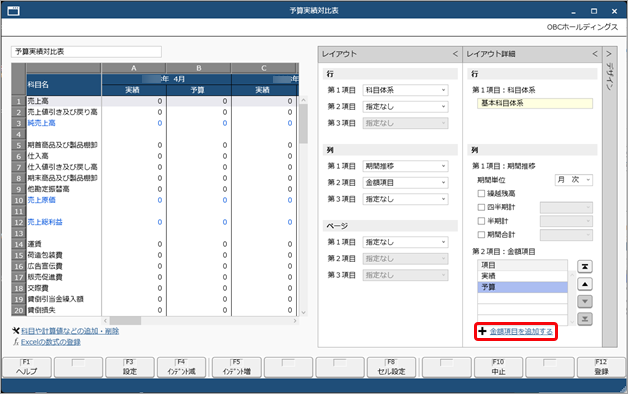The image size is (628, 394).
Task: Click the 項目 list header
Action: pos(522,265)
